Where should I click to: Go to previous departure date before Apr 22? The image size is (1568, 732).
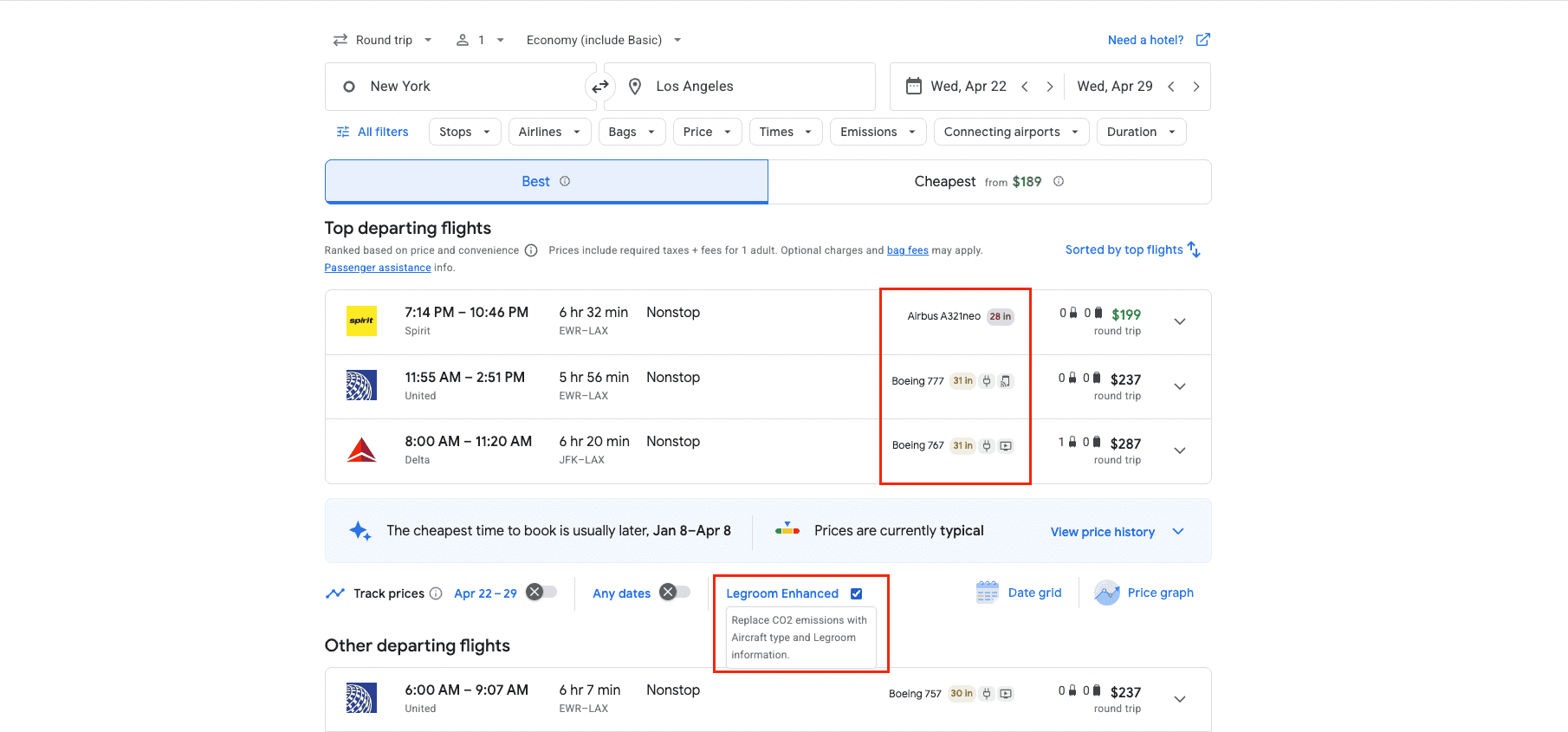coord(1025,87)
